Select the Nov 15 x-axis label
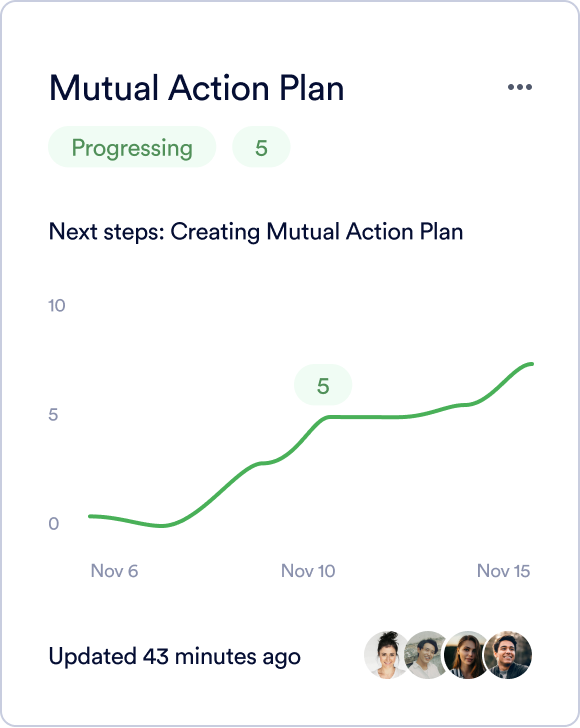Screen dimensions: 580x728 coord(503,571)
